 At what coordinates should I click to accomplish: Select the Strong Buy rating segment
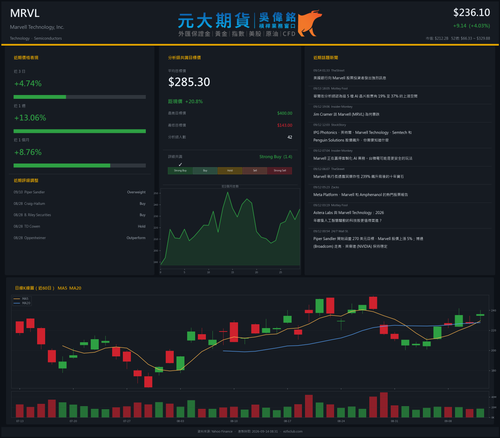click(180, 171)
